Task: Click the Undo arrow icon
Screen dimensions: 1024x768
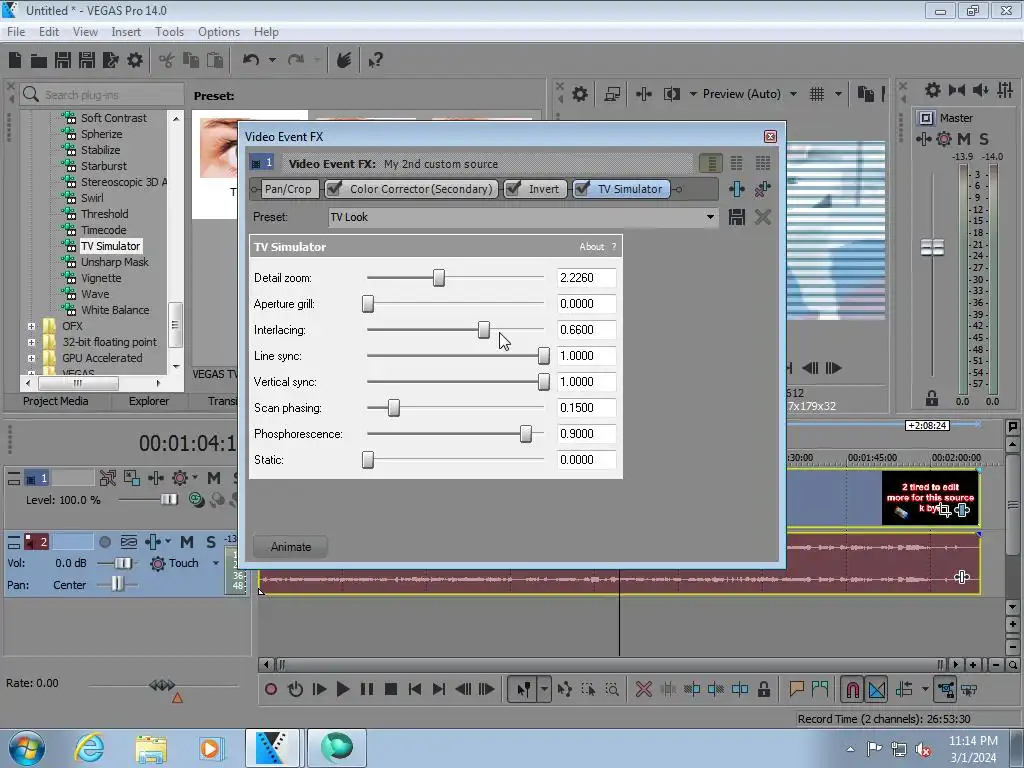Action: [251, 60]
